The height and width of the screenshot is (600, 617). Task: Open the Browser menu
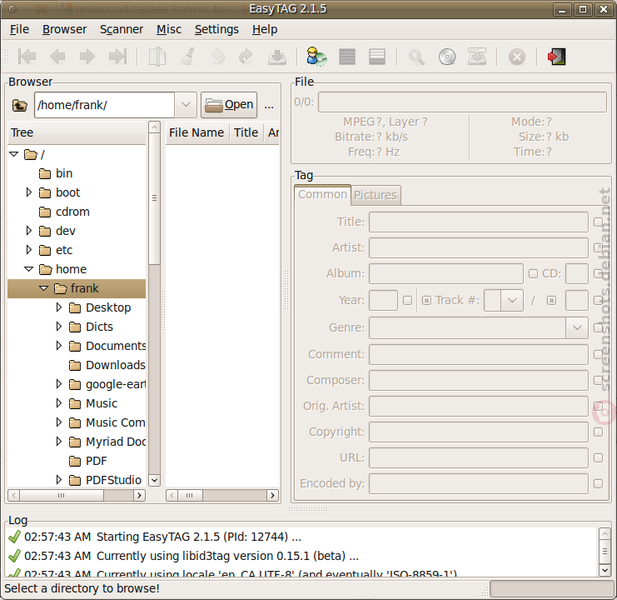click(64, 30)
